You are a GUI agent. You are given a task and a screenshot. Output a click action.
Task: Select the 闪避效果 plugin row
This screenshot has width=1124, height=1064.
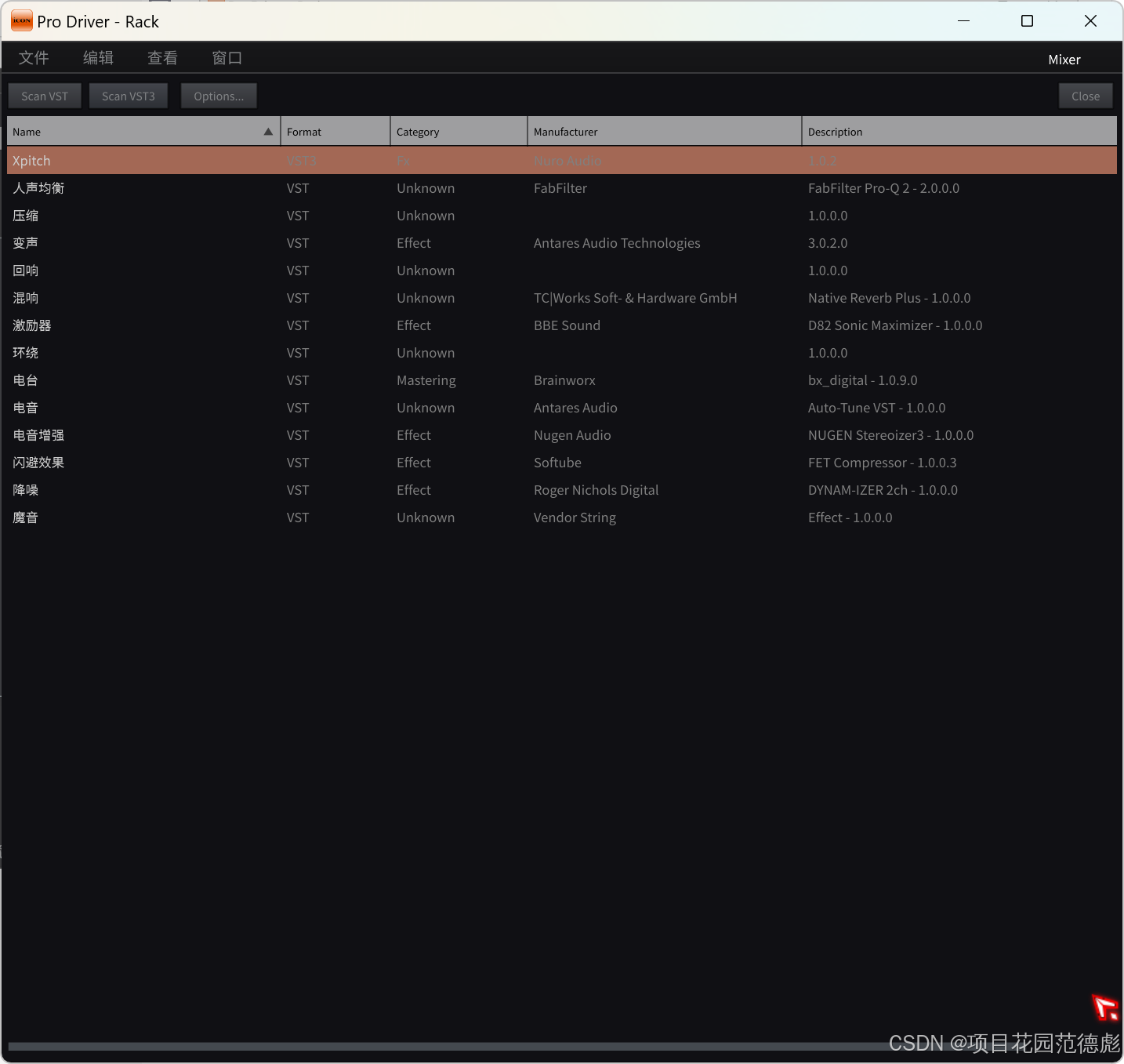click(x=562, y=463)
